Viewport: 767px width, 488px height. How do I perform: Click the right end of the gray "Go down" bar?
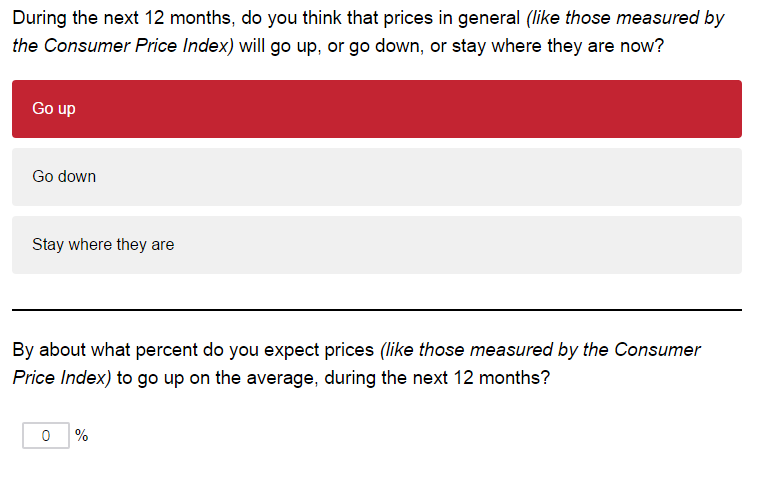(730, 177)
